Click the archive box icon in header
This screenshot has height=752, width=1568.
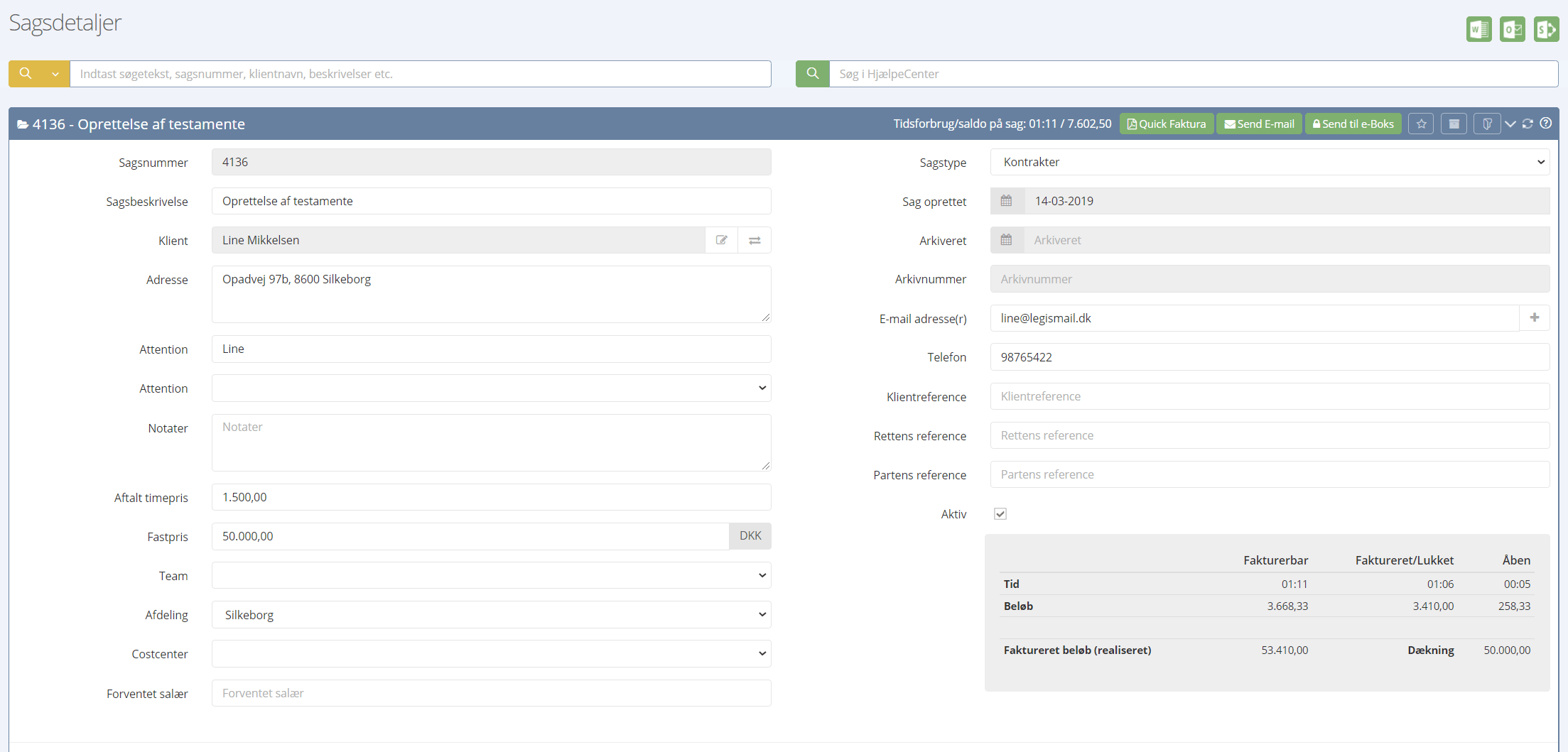(x=1454, y=124)
